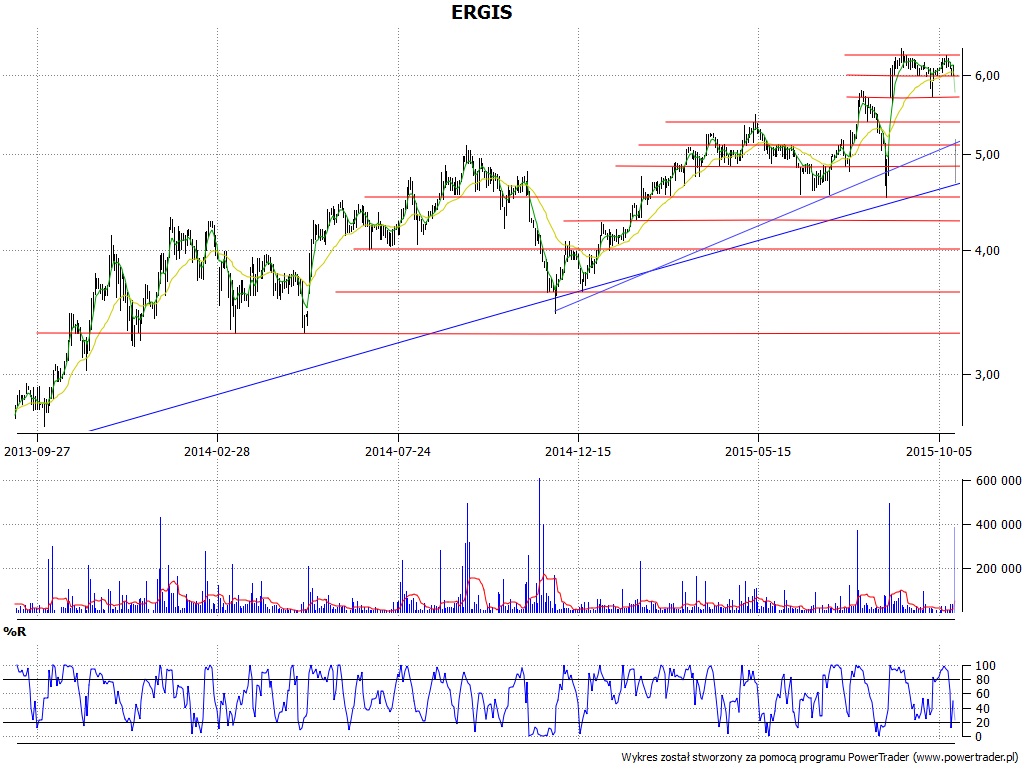Click the 5,00 price axis label
Image resolution: width=1024 pixels, height=768 pixels.
click(987, 155)
